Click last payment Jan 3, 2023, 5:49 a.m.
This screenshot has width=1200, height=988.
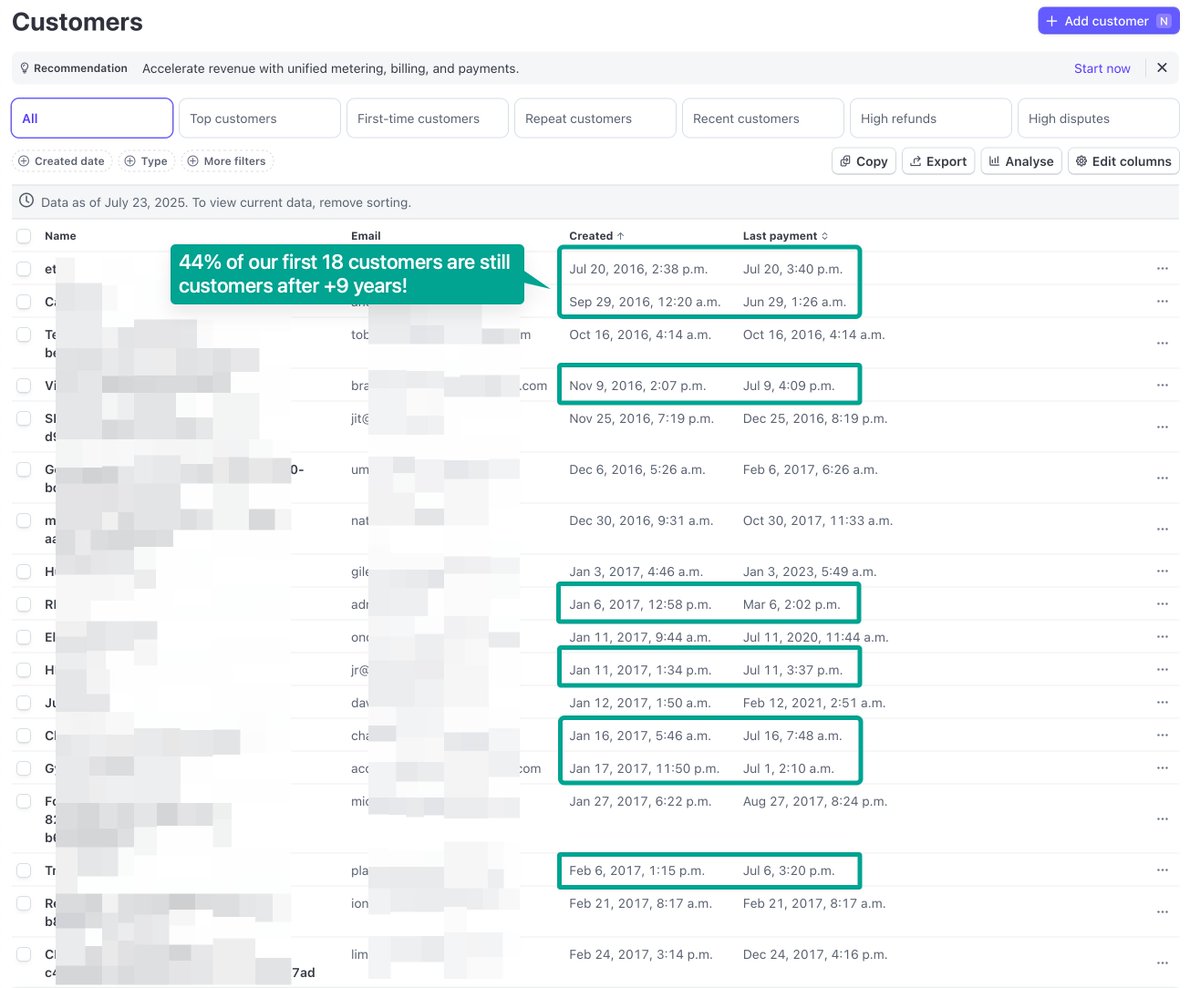pos(810,571)
